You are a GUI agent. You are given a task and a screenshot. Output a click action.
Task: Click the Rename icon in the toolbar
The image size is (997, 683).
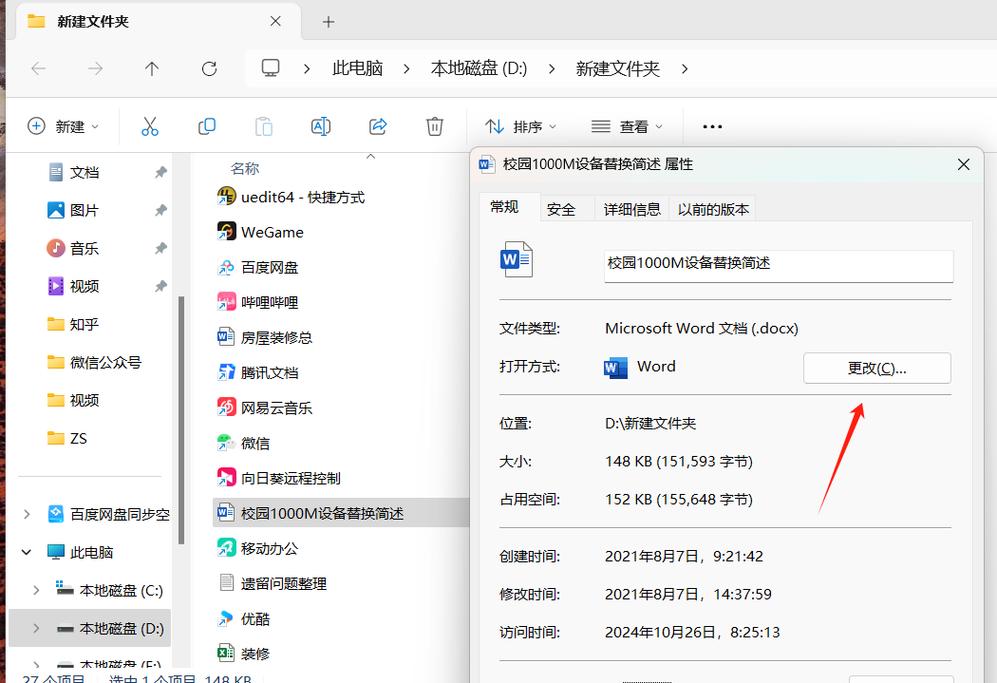point(320,126)
